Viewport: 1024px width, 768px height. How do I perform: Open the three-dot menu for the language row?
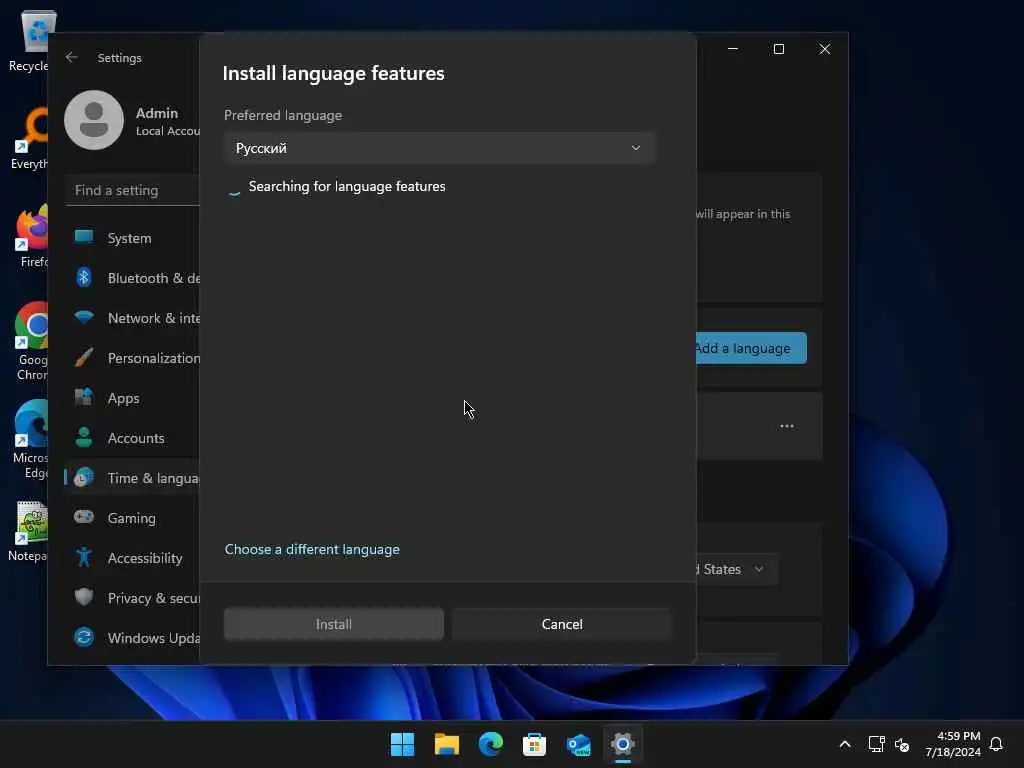[x=786, y=426]
